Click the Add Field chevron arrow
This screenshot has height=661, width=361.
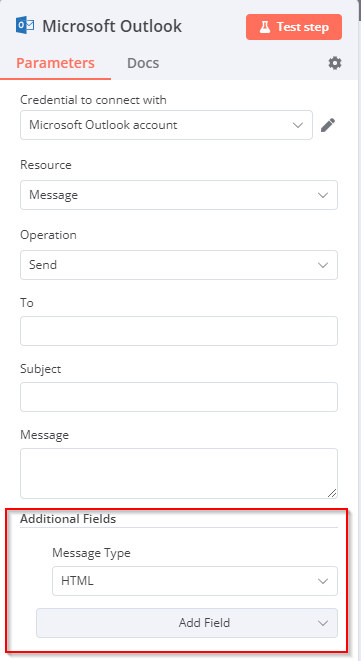(323, 623)
